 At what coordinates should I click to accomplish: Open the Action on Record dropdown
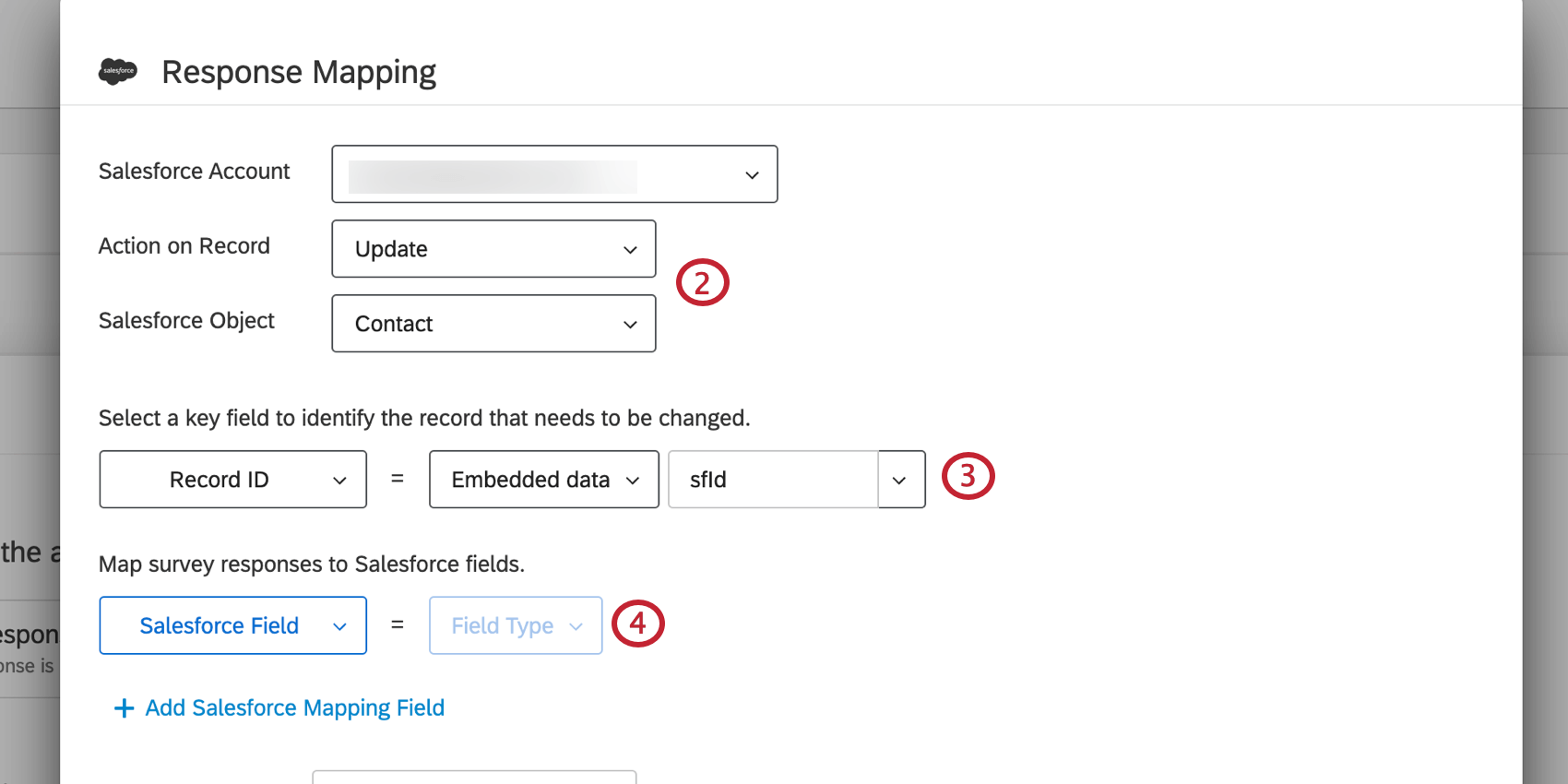pyautogui.click(x=493, y=249)
